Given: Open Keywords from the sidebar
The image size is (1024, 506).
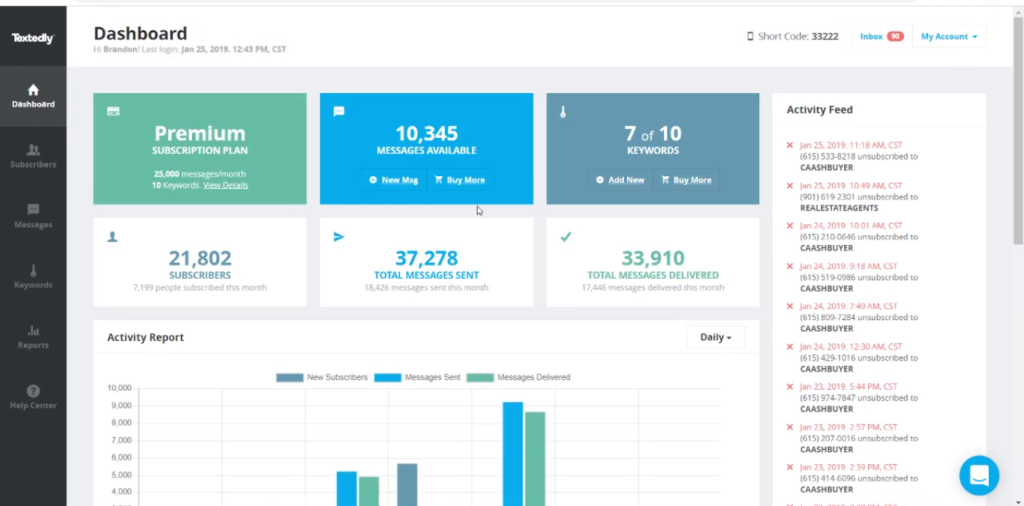Looking at the screenshot, I should (x=33, y=276).
